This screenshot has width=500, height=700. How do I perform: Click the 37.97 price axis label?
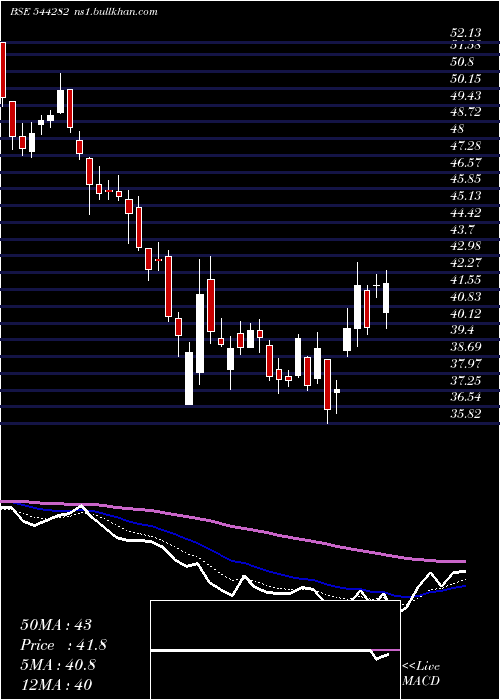[x=466, y=363]
